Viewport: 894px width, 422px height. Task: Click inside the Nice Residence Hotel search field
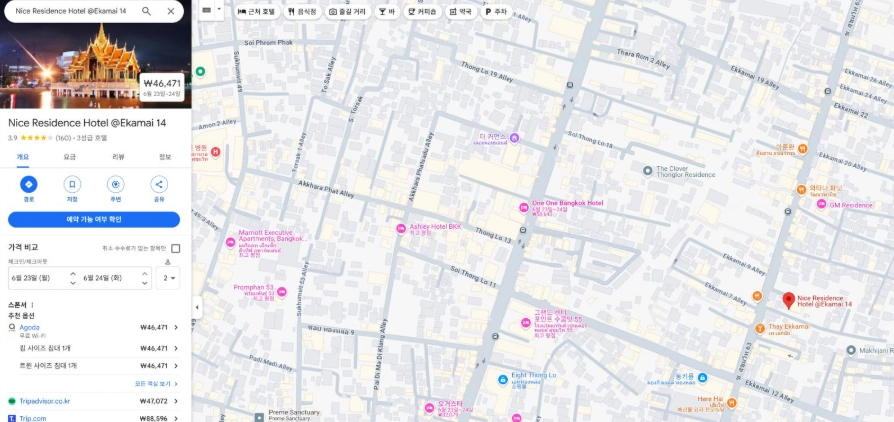71,11
